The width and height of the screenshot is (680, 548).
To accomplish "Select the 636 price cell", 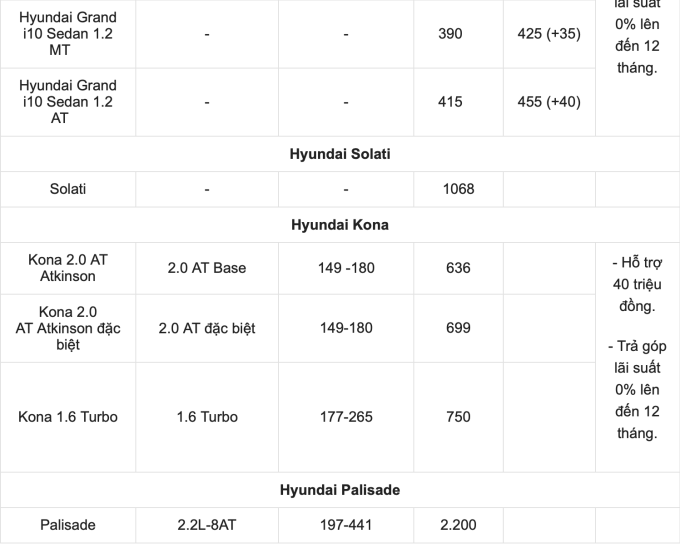I will coord(458,268).
